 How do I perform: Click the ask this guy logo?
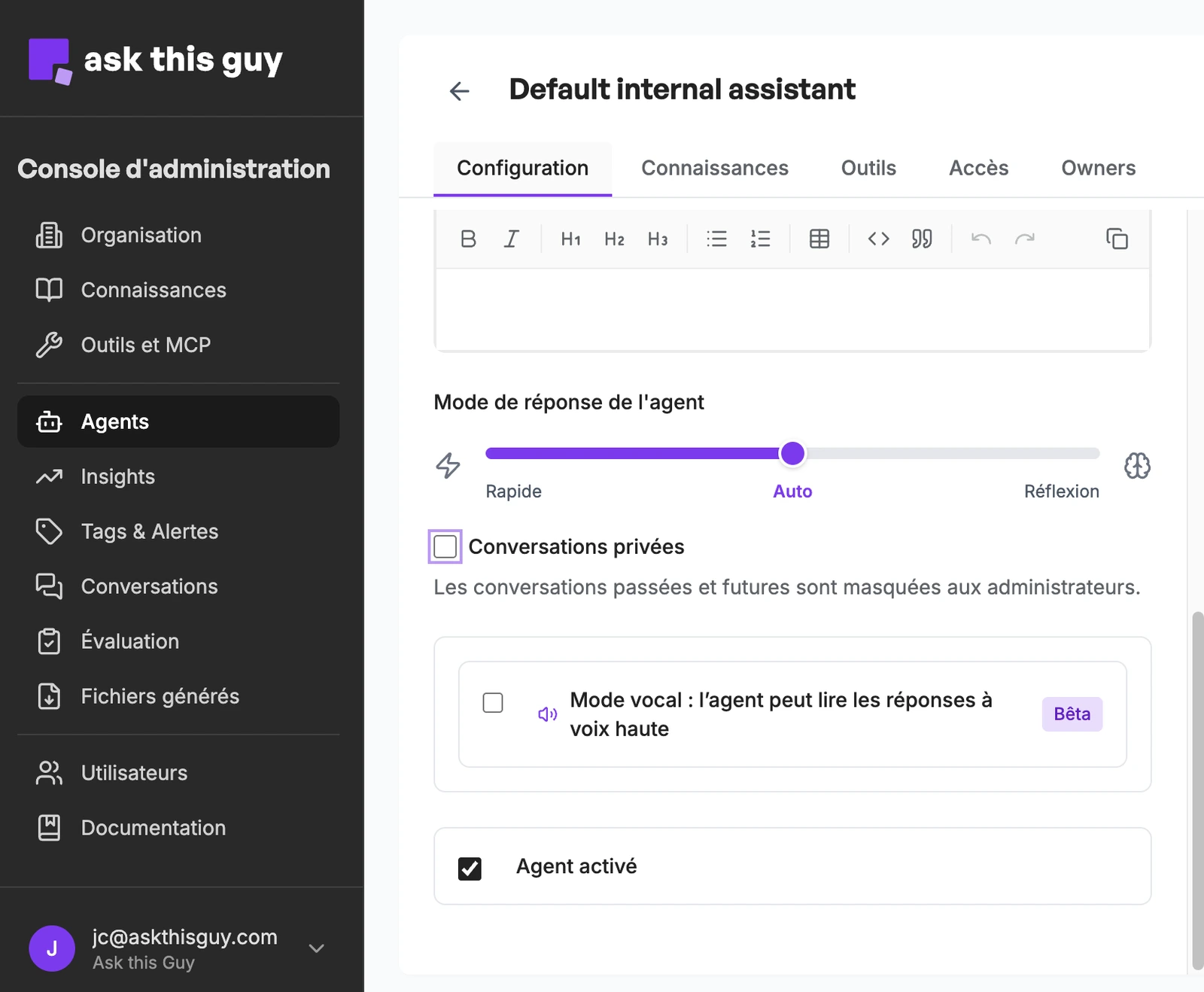point(156,60)
